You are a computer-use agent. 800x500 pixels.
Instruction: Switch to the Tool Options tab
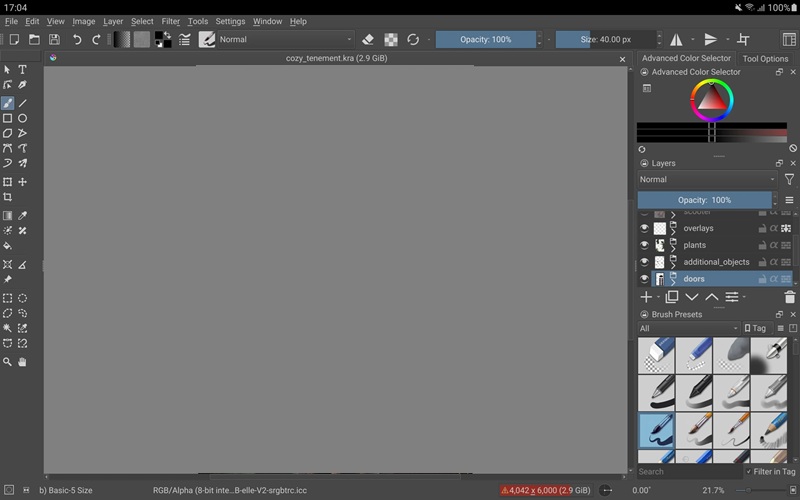(765, 59)
